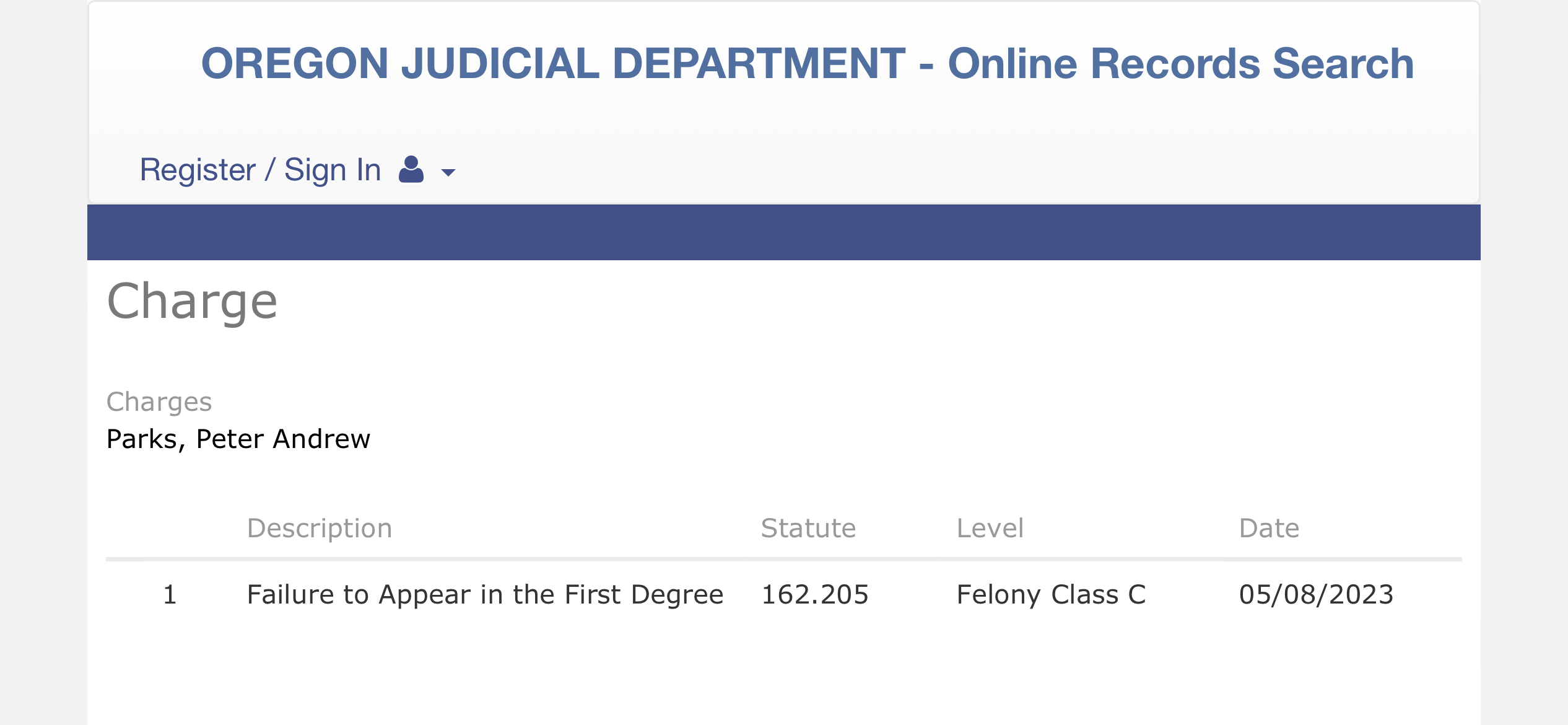1568x725 pixels.
Task: Click charge number 1 in table
Action: 170,595
